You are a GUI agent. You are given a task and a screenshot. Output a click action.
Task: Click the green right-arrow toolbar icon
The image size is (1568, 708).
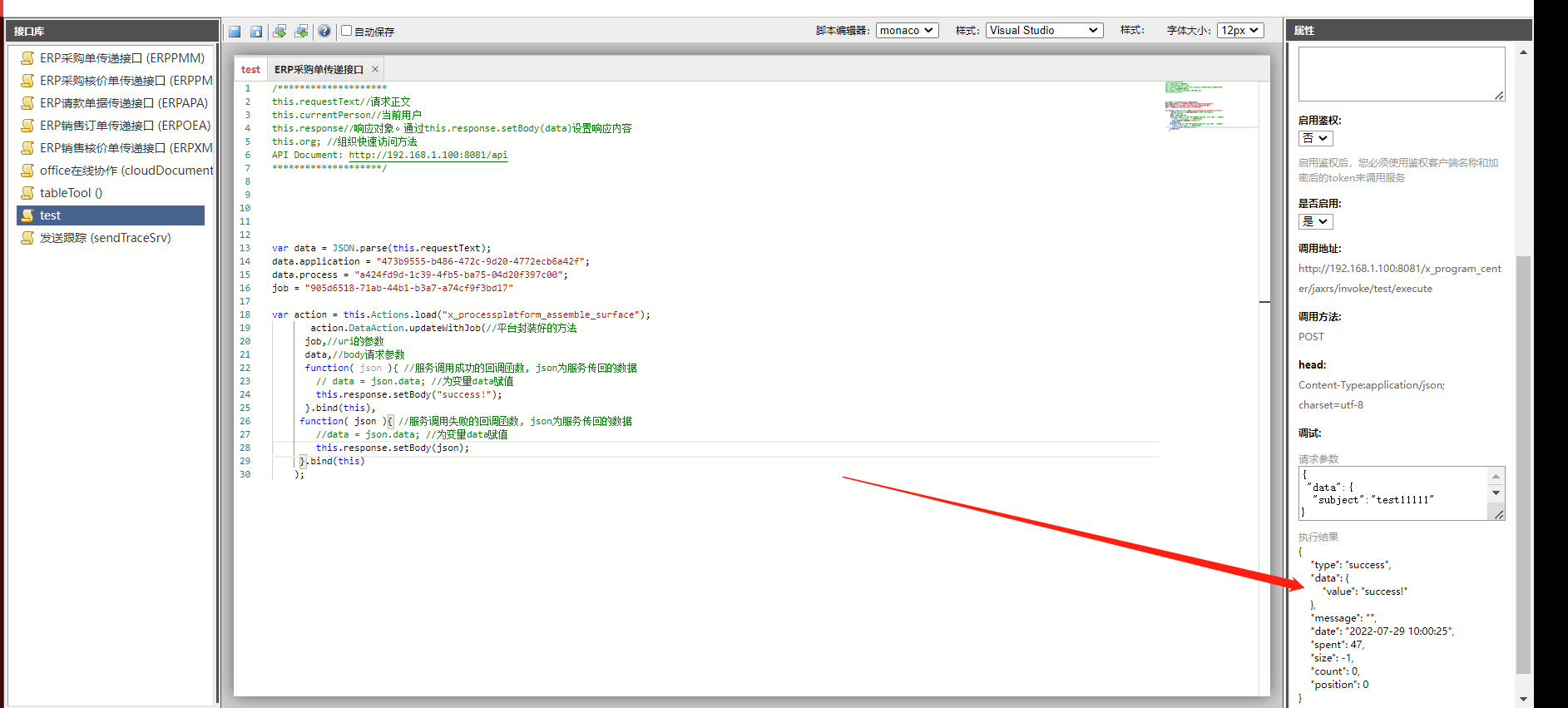[279, 32]
